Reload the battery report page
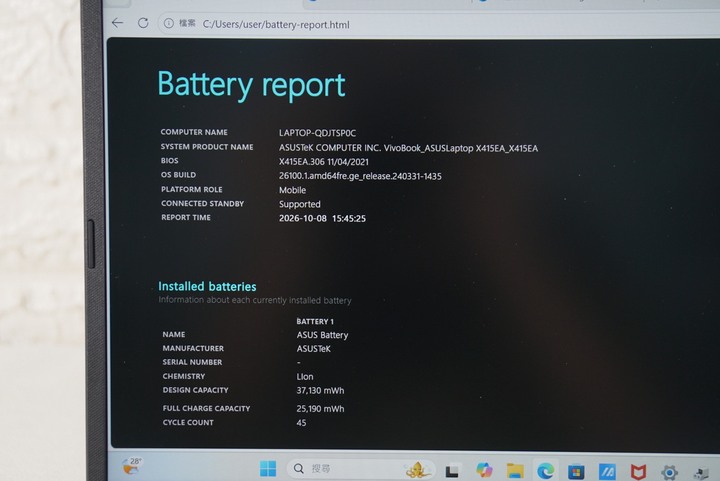 143,22
